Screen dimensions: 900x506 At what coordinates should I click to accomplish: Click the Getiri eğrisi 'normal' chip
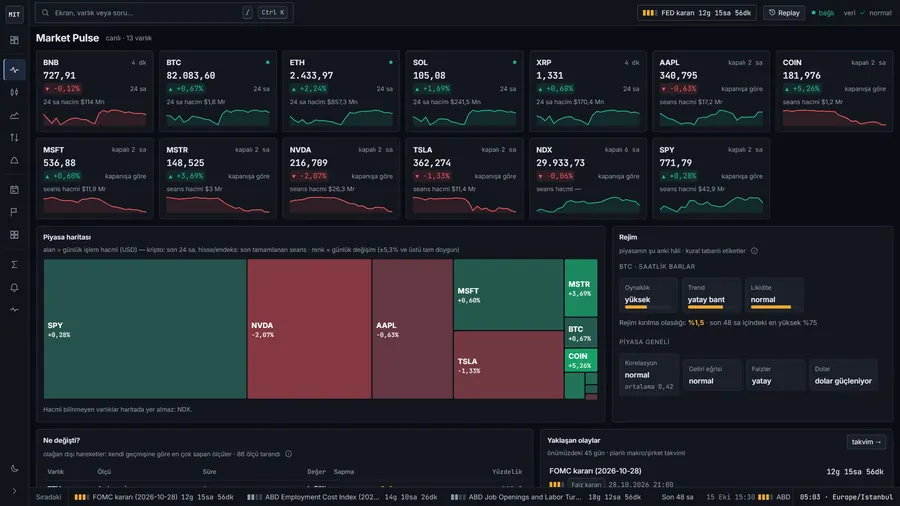pos(712,375)
